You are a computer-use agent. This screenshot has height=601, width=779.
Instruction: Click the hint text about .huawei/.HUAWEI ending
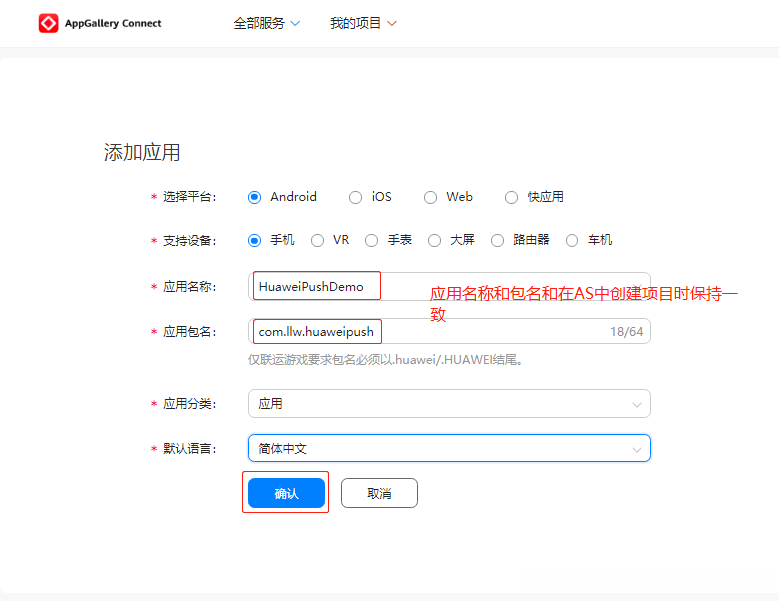coord(386,359)
